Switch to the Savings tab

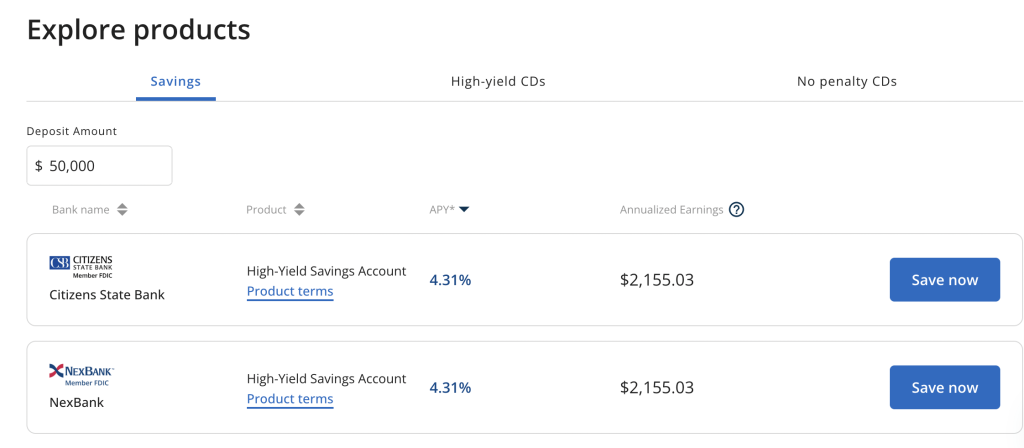tap(175, 82)
